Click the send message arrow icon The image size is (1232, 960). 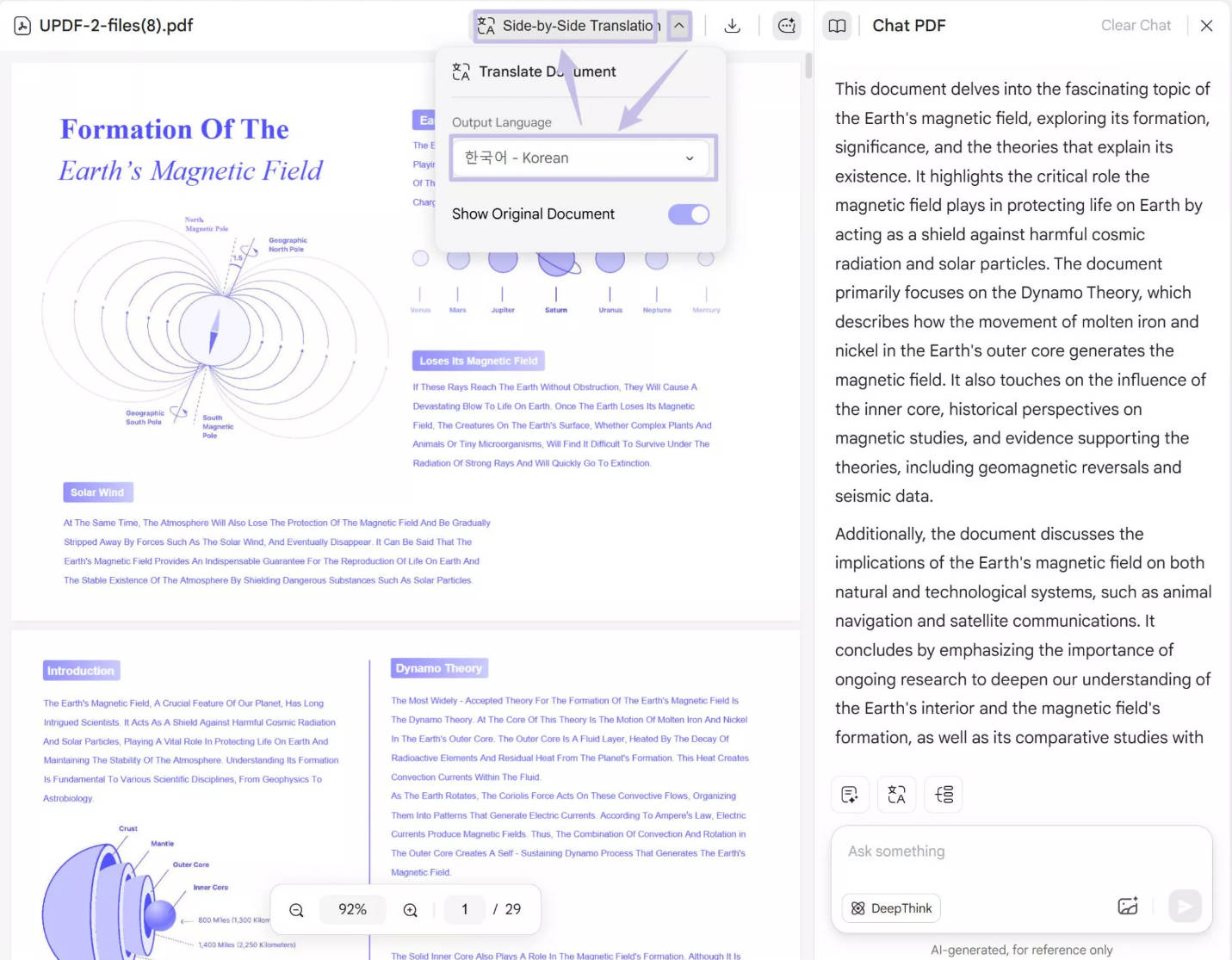[x=1184, y=906]
